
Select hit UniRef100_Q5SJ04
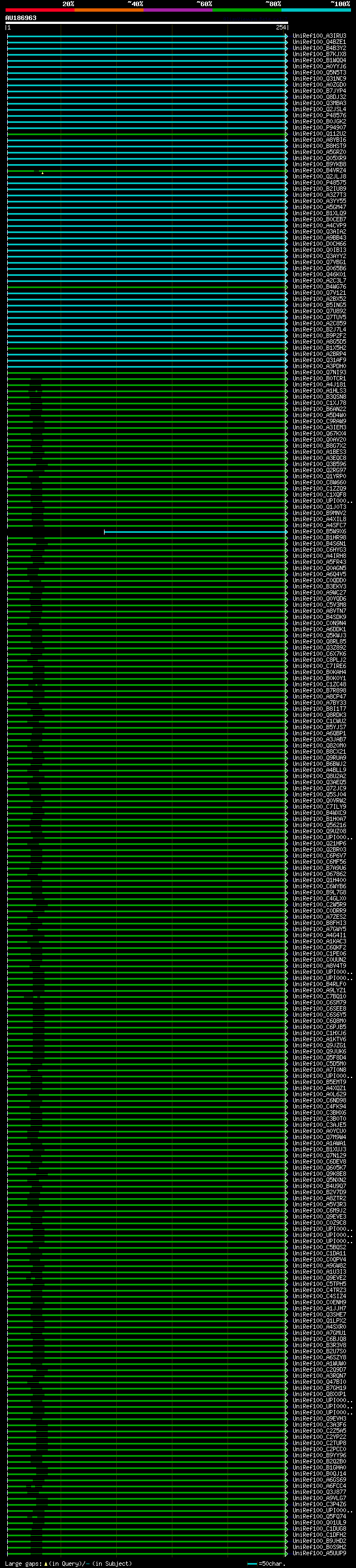319,795
